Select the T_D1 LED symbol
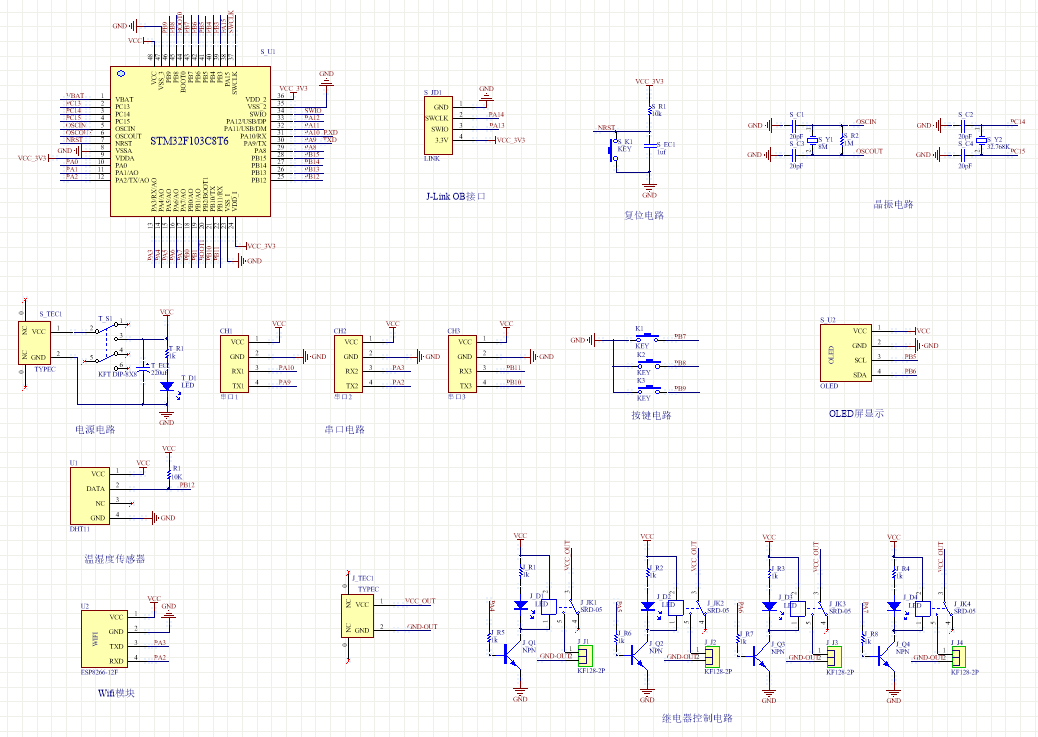 [167, 385]
